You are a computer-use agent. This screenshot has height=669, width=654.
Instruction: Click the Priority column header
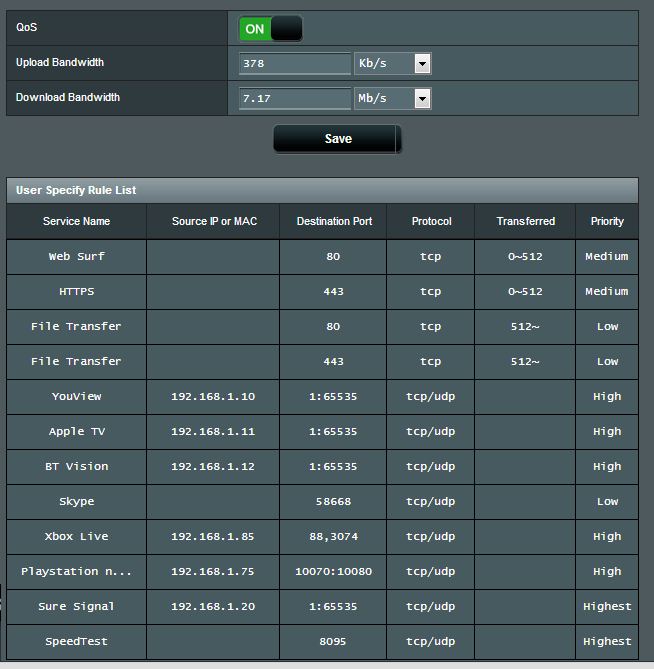click(x=607, y=221)
